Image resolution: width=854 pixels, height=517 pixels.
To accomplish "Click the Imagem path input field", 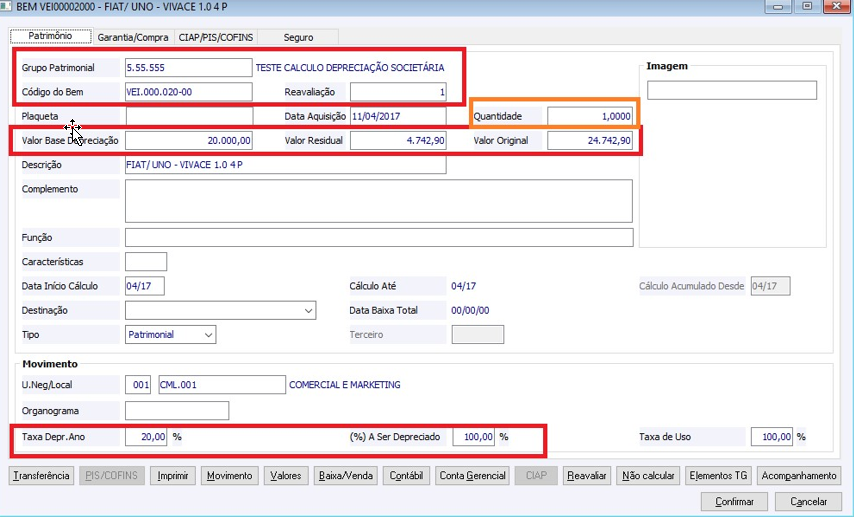I will (731, 90).
